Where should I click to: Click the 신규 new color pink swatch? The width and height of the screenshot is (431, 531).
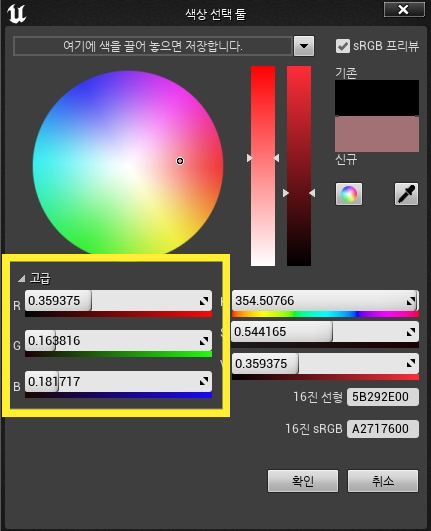[377, 134]
